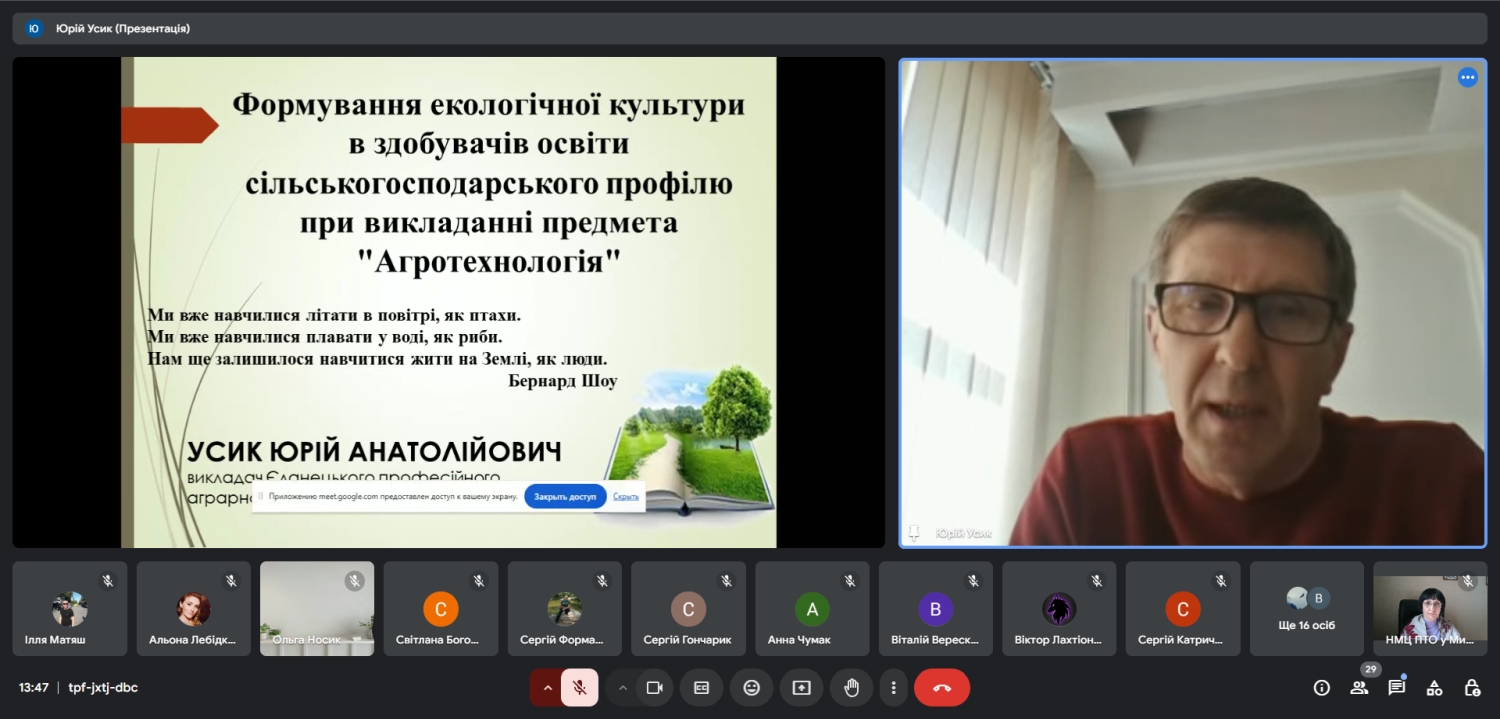Leave the call with the red hang-up button
Image resolution: width=1500 pixels, height=719 pixels.
click(942, 688)
